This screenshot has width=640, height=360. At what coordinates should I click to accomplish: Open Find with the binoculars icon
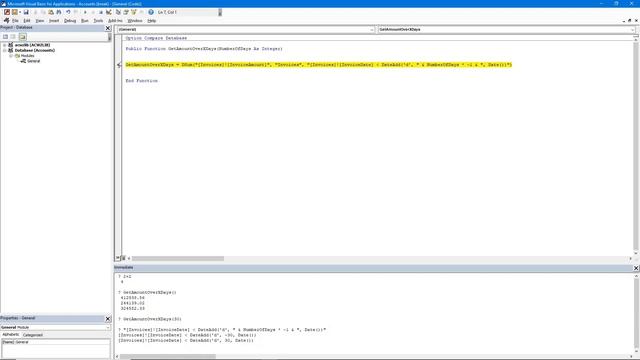pyautogui.click(x=59, y=12)
